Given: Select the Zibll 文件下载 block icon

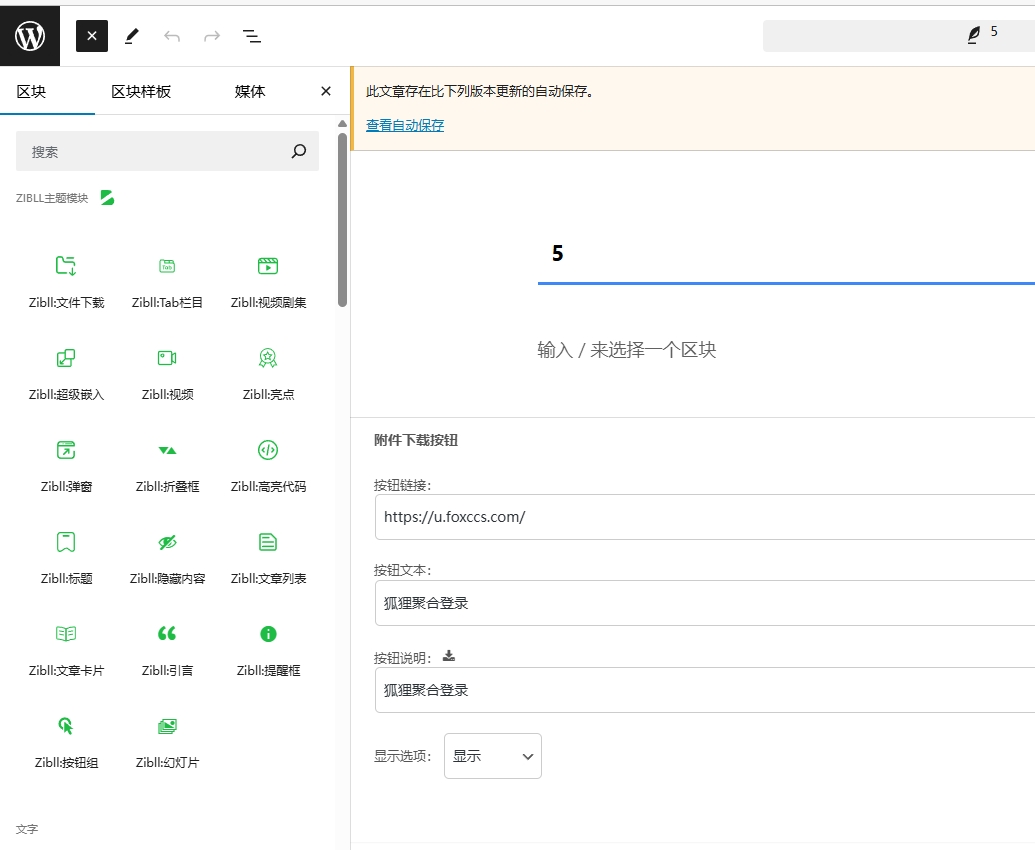Looking at the screenshot, I should coord(65,266).
